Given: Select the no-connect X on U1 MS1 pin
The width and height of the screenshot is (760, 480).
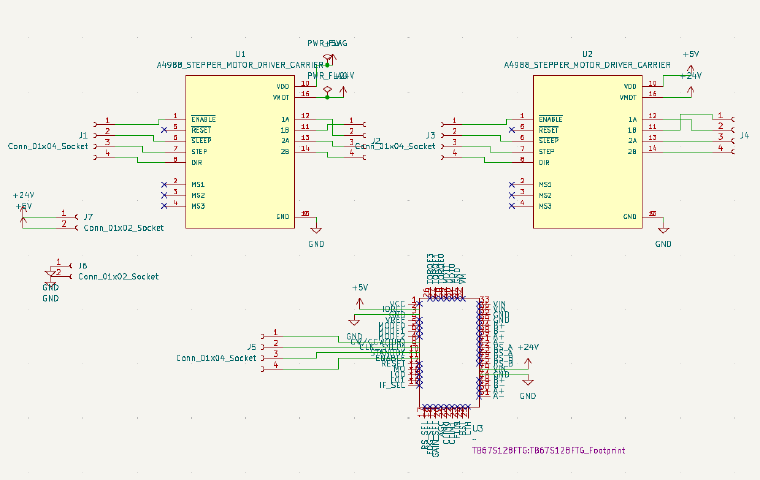Looking at the screenshot, I should 164,184.
